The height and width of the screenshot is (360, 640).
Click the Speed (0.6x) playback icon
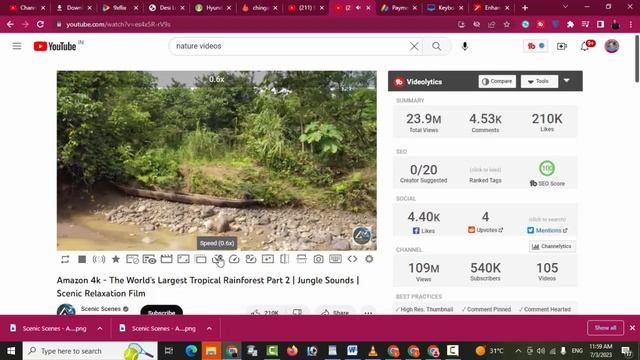218,259
